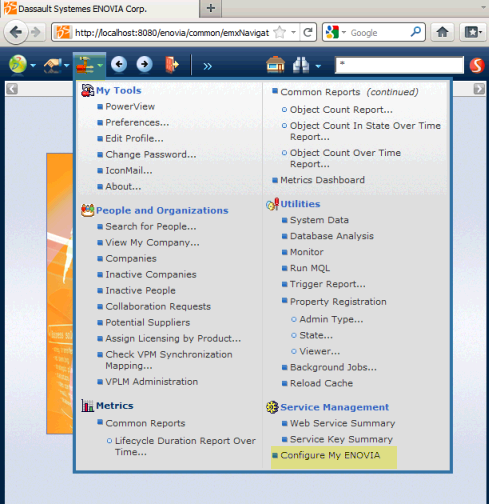Click Service Management gear icon
The height and width of the screenshot is (504, 489).
272,407
